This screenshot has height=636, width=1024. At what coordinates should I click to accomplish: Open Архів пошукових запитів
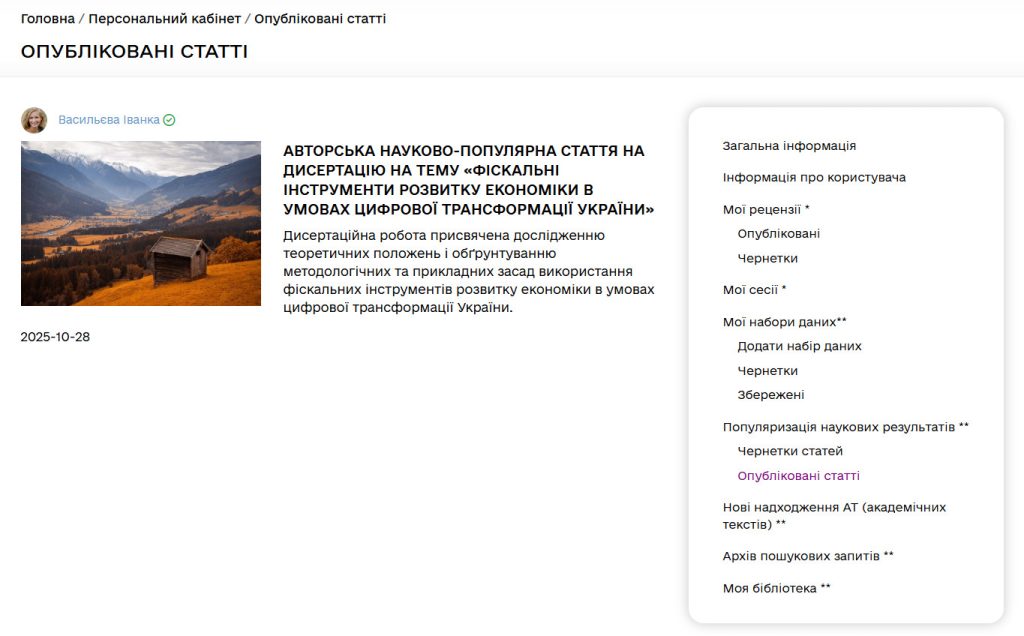point(807,555)
